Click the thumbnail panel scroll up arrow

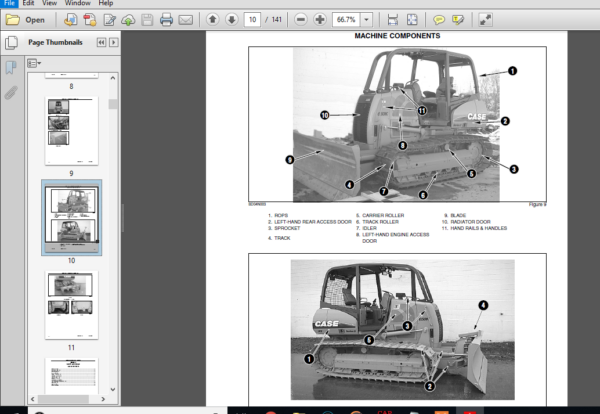[x=113, y=78]
